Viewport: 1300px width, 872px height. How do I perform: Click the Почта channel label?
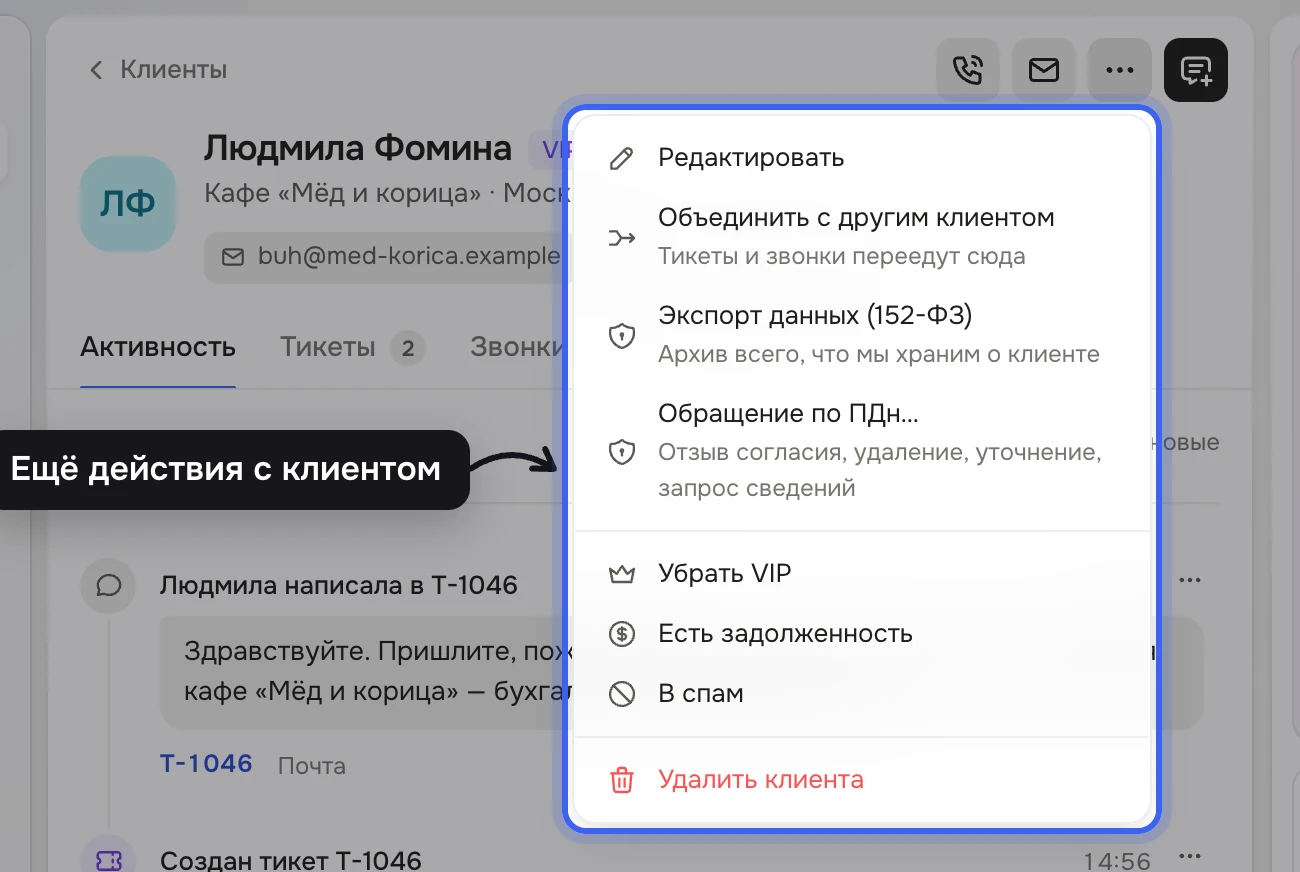(312, 766)
